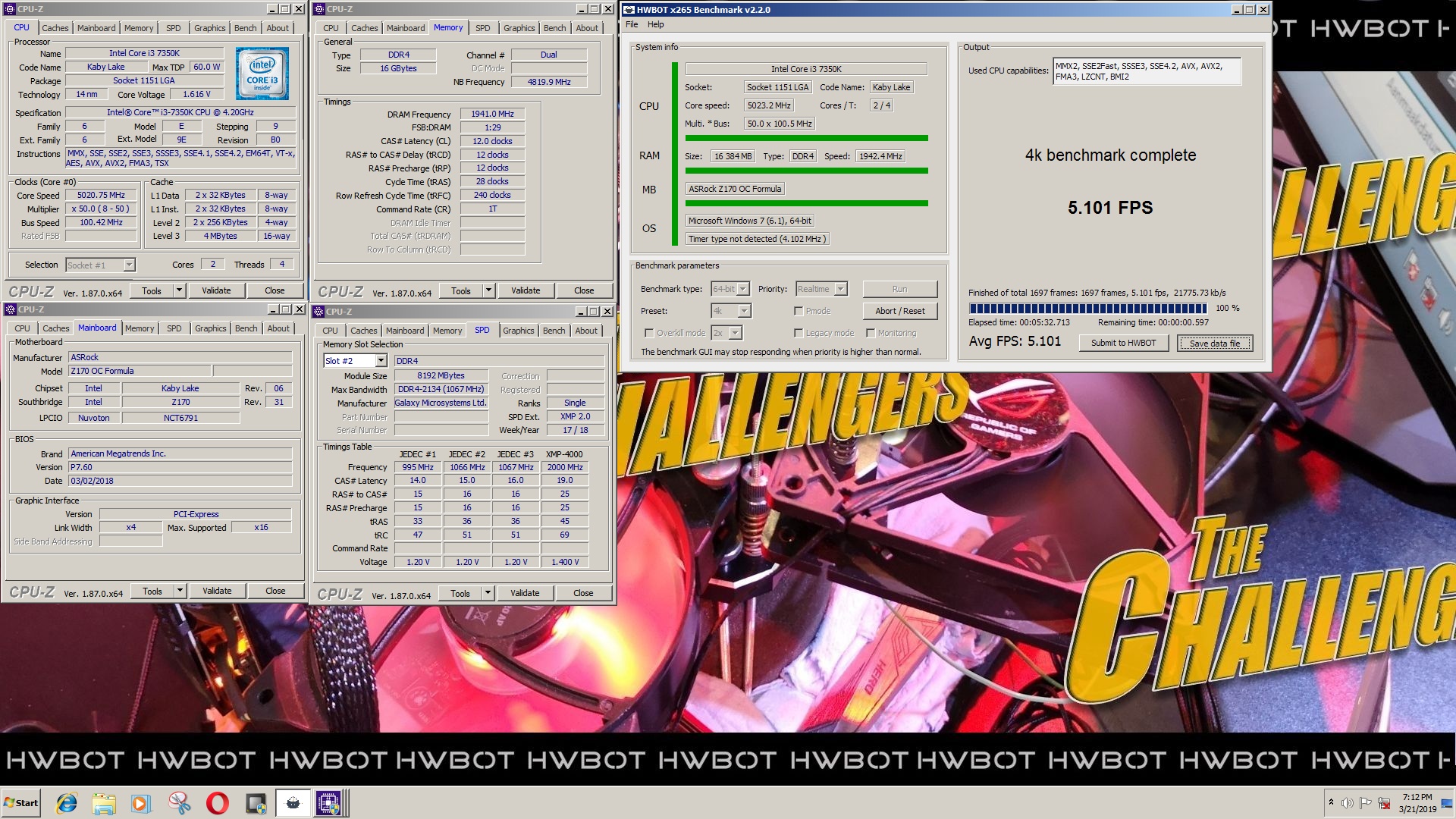Open Windows Explorer folder icon in taskbar

point(104,803)
